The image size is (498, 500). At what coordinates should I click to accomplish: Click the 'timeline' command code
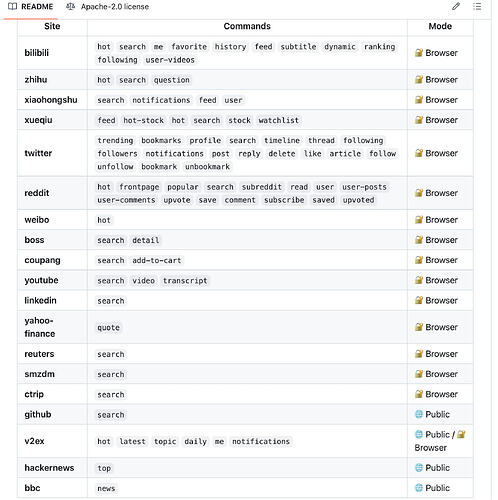[x=282, y=140]
